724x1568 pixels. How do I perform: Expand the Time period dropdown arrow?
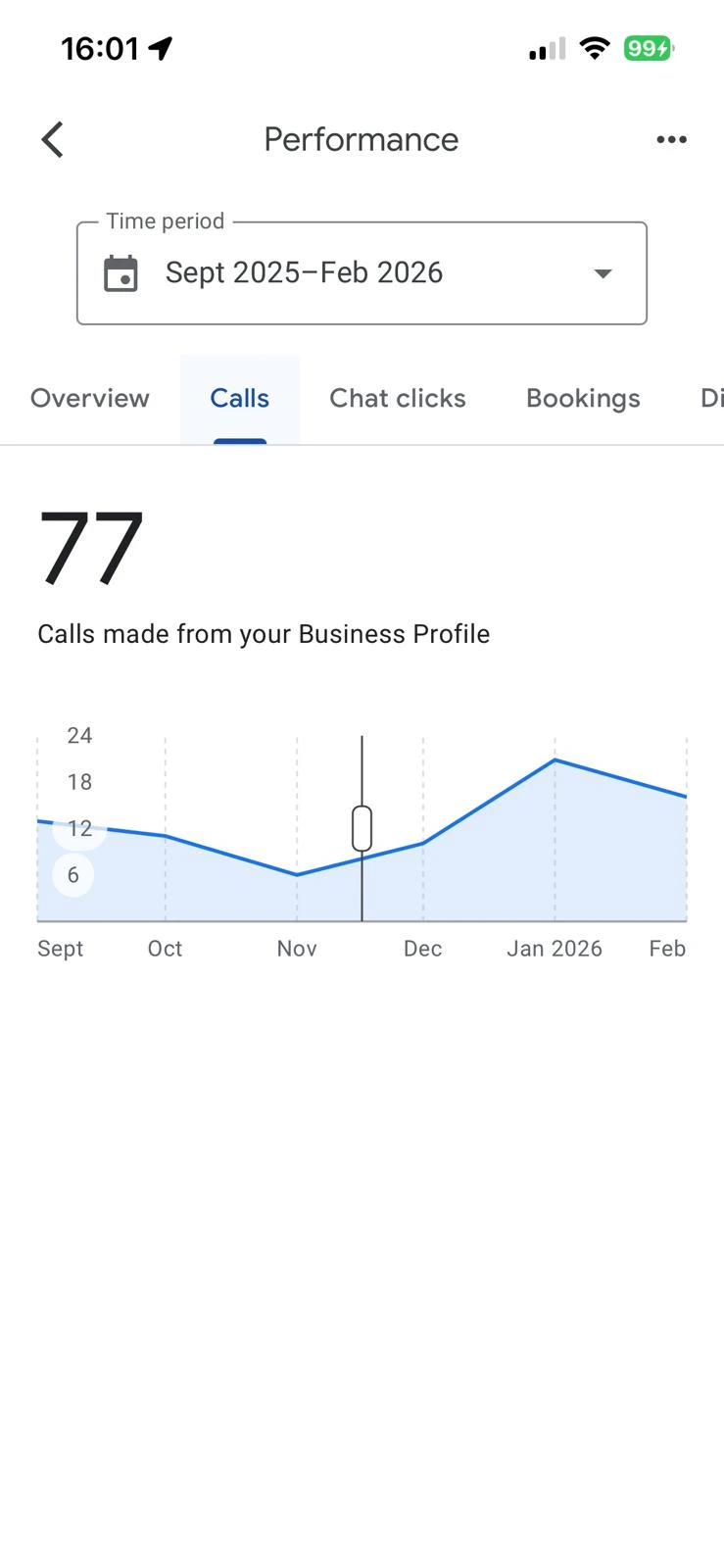tap(603, 273)
